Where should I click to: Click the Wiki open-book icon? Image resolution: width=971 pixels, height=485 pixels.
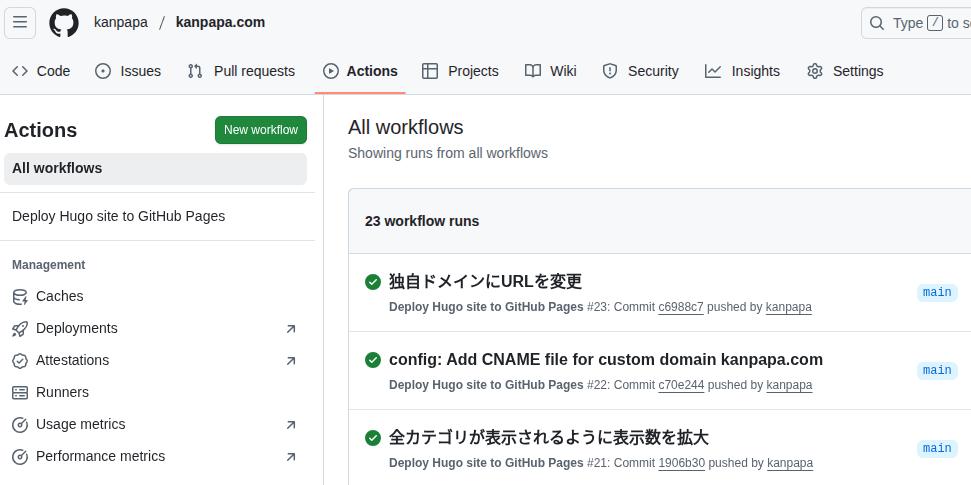pyautogui.click(x=533, y=71)
